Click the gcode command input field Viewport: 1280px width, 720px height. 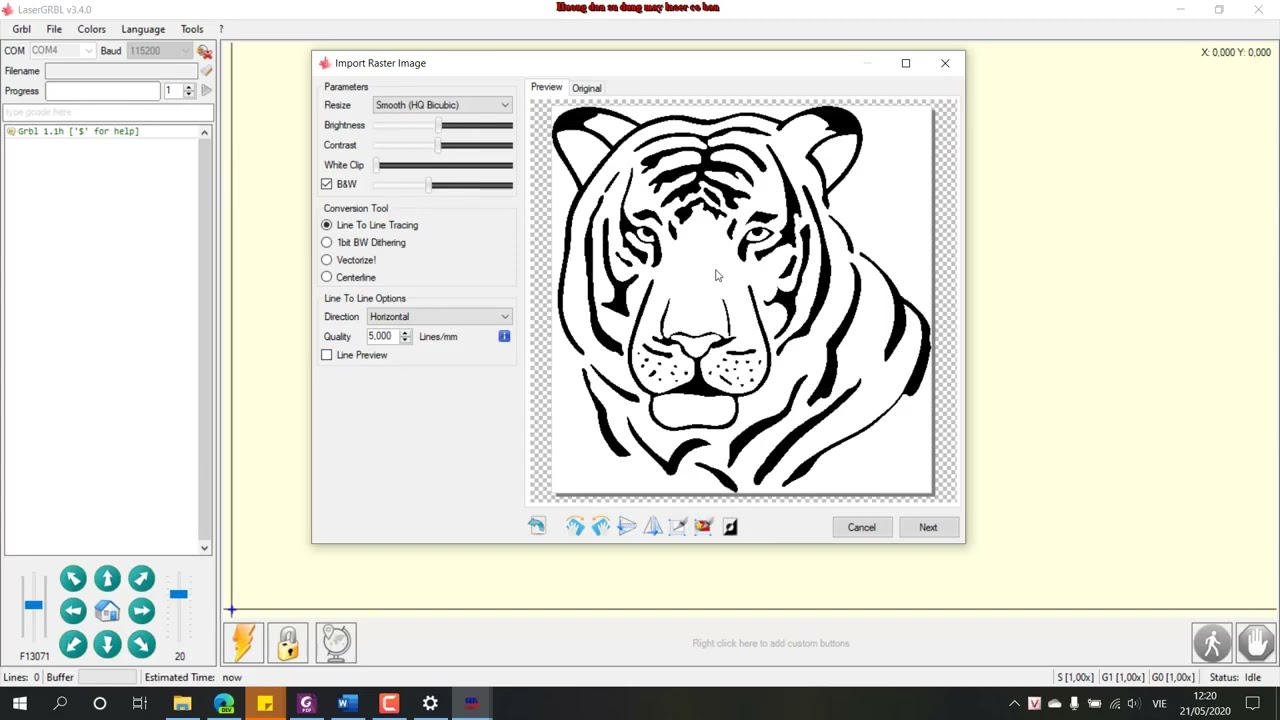pos(108,112)
